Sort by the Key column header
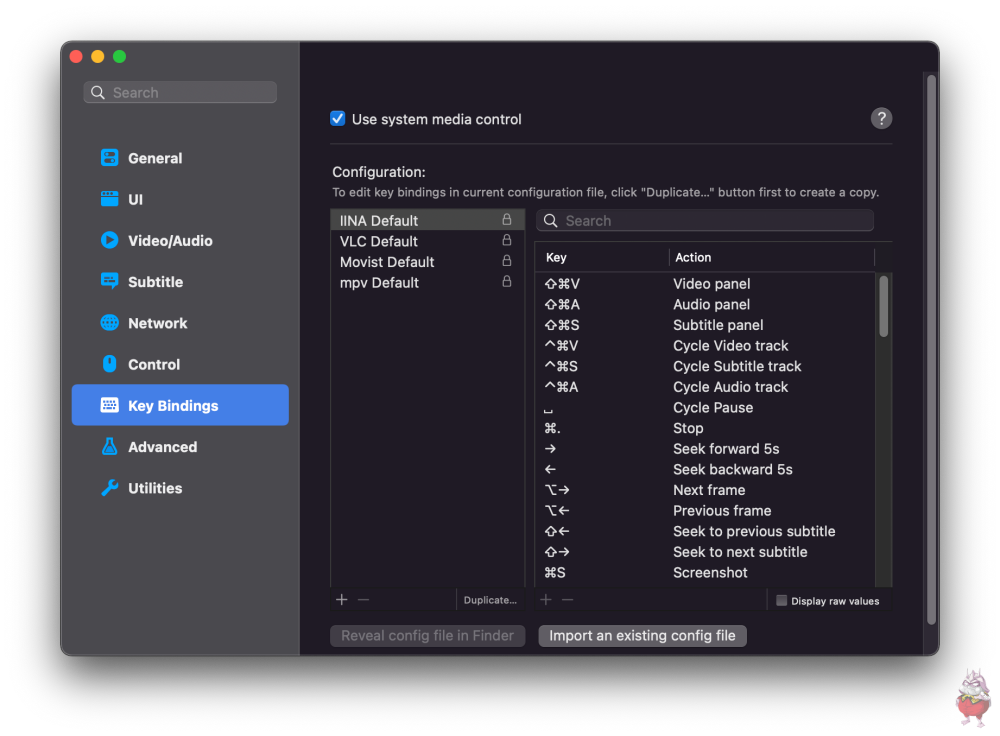Screen dimensions: 1000x736 pyautogui.click(x=601, y=258)
